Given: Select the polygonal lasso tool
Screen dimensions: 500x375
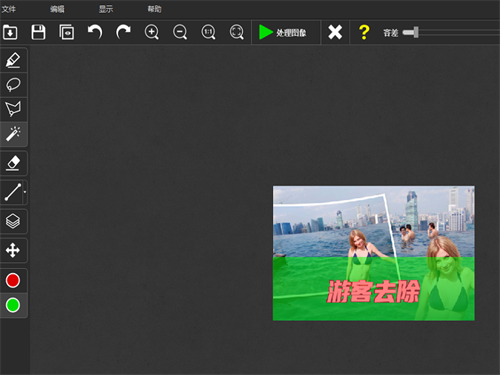Looking at the screenshot, I should pyautogui.click(x=13, y=109).
